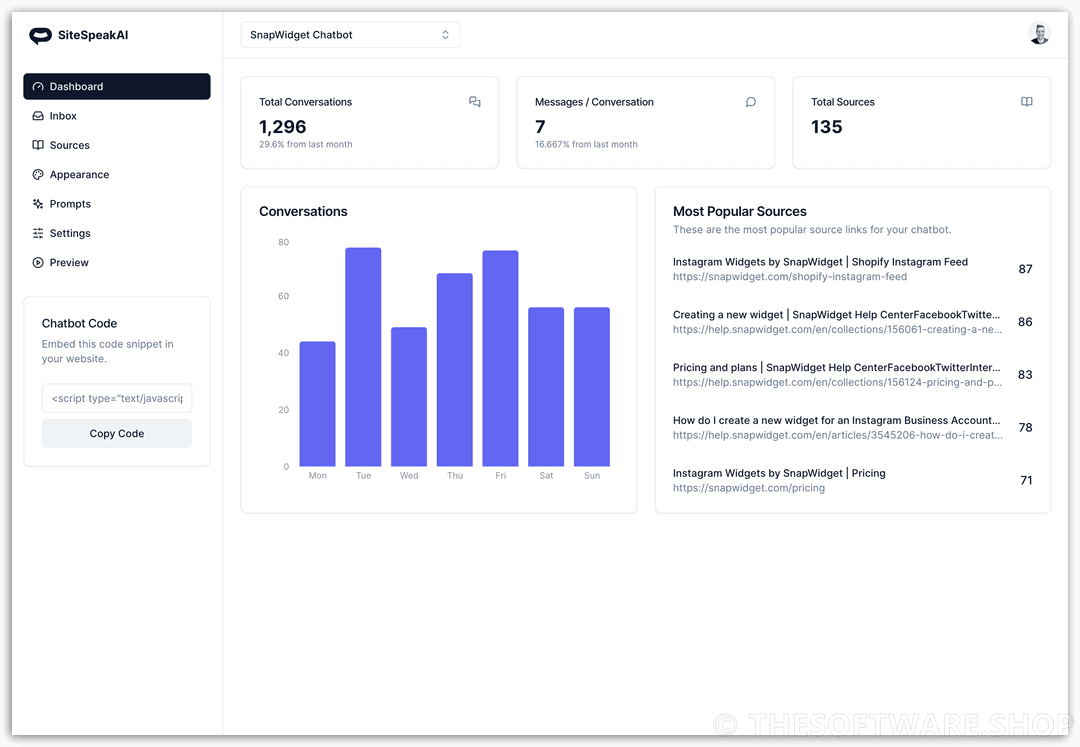This screenshot has width=1080, height=747.
Task: Click the Prompts sparkle icon
Action: tap(38, 204)
